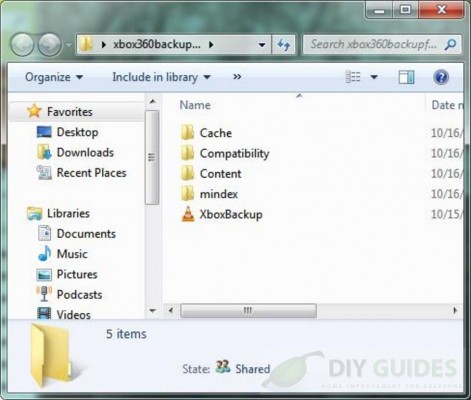Select the Cache folder
The height and width of the screenshot is (400, 471).
207,133
